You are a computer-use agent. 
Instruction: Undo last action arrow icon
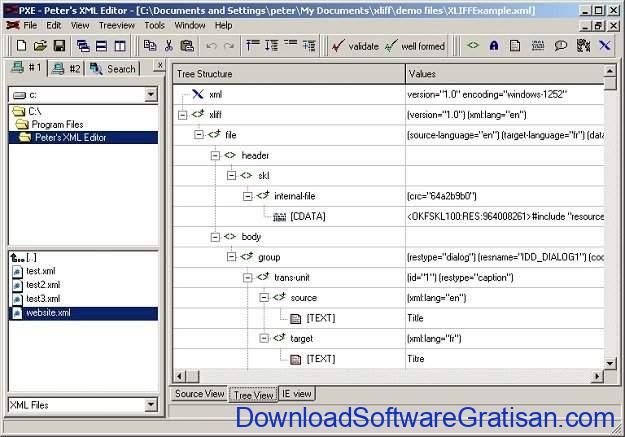pyautogui.click(x=211, y=46)
